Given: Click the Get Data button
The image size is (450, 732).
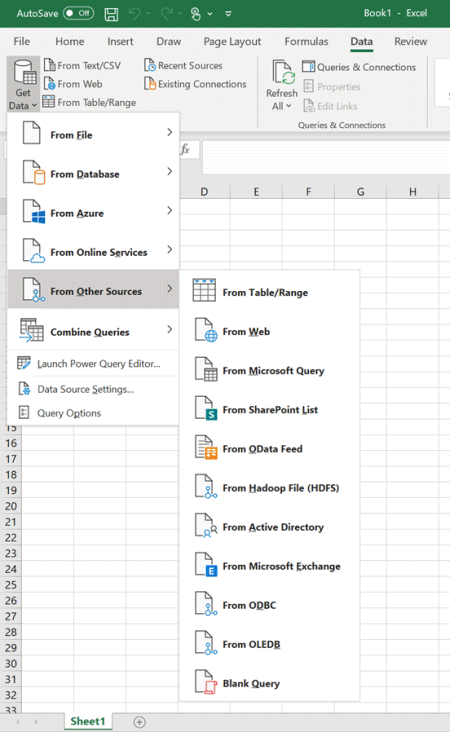Looking at the screenshot, I should 23,84.
